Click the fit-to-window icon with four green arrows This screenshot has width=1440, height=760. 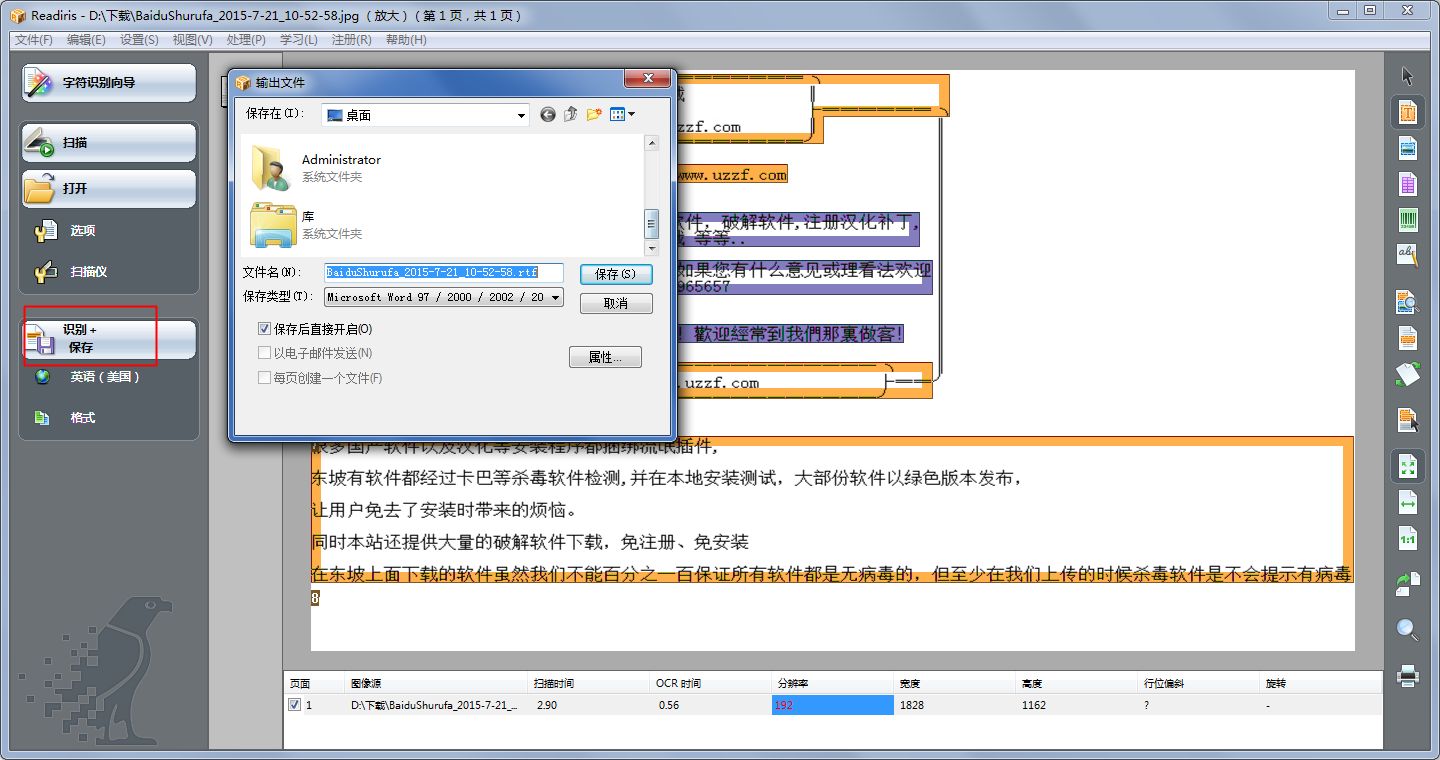pos(1408,466)
